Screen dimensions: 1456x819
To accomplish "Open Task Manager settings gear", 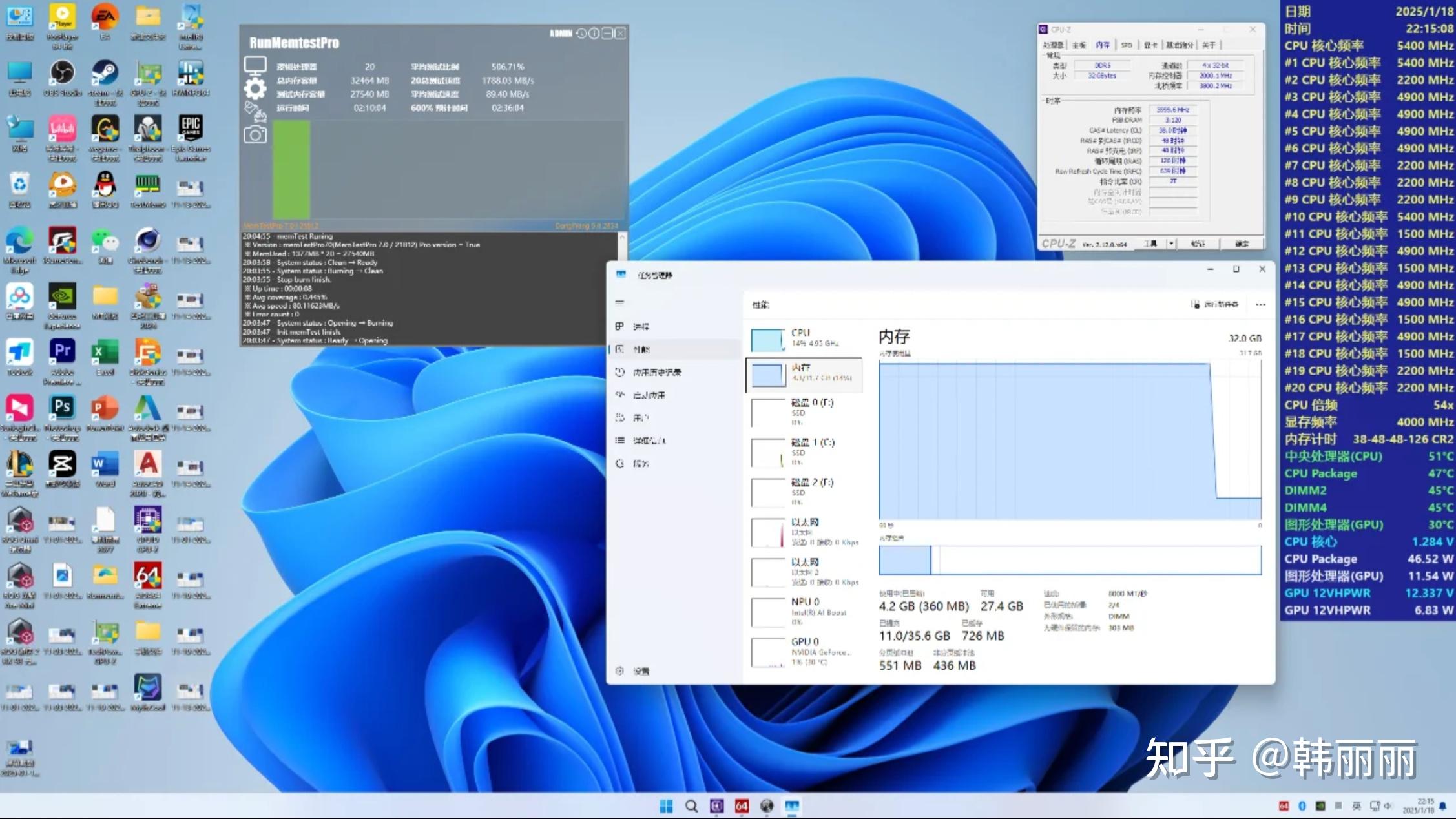I will pyautogui.click(x=620, y=671).
